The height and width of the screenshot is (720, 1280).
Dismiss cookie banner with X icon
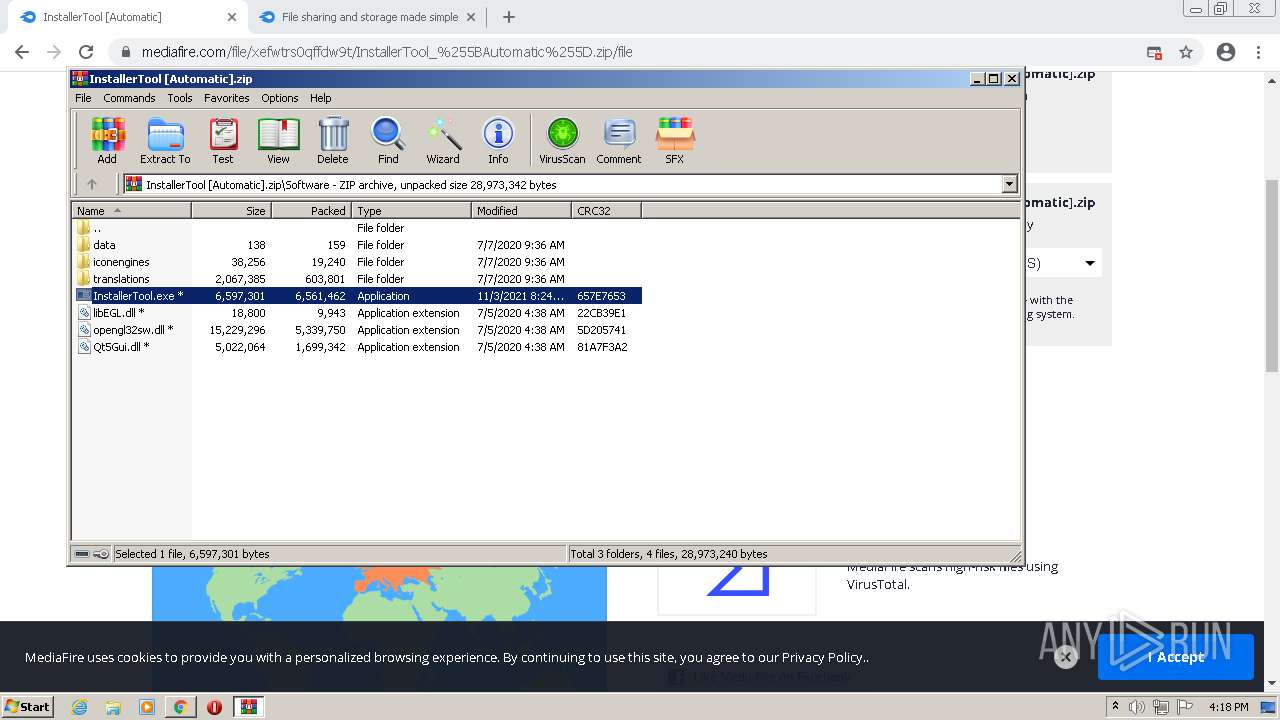point(1065,657)
